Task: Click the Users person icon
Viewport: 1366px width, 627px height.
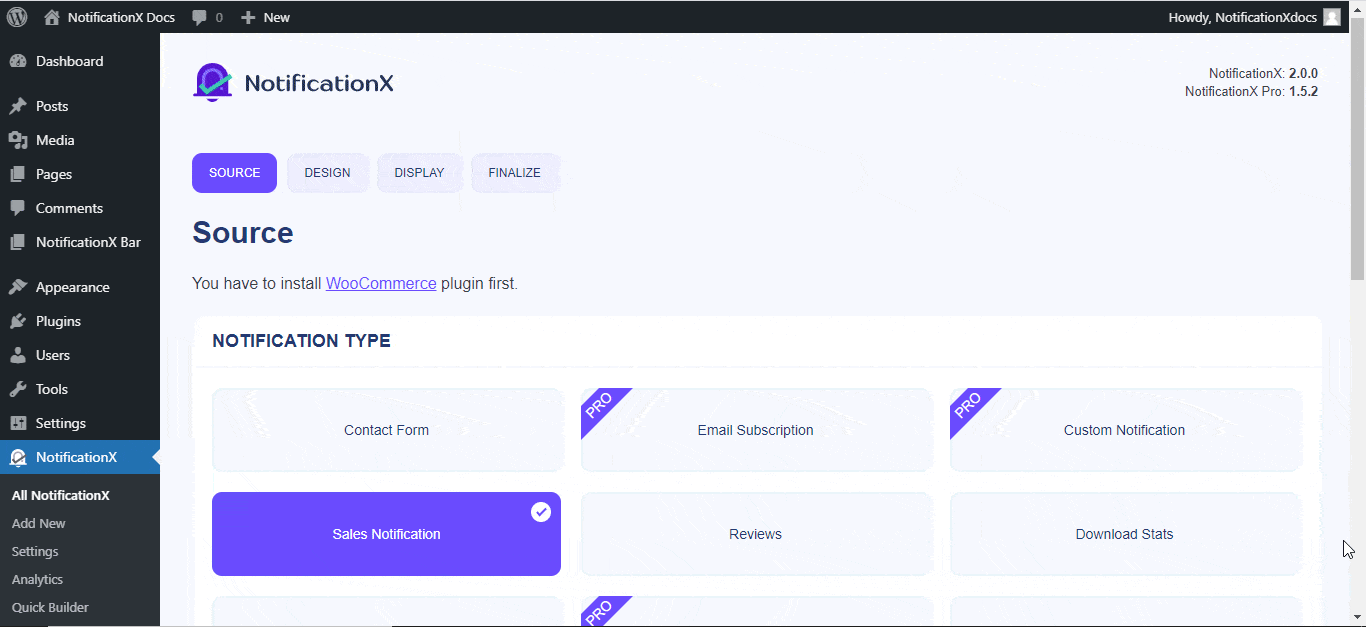Action: click(x=18, y=355)
